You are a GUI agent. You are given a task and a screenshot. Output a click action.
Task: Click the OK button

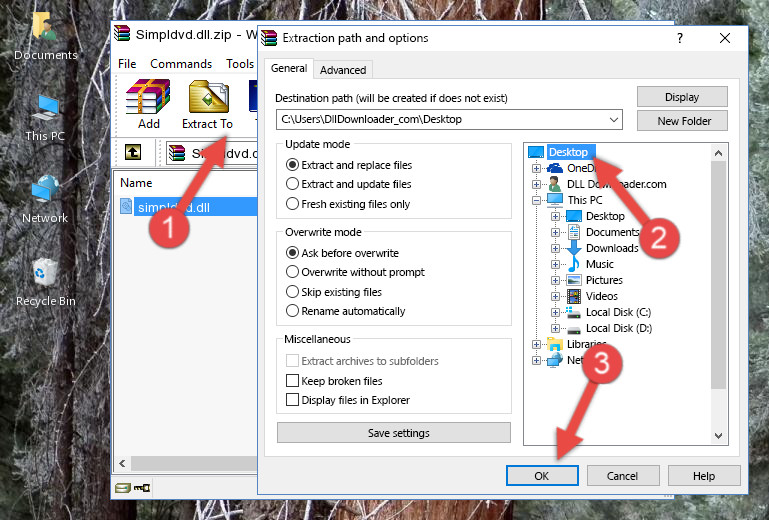point(542,476)
